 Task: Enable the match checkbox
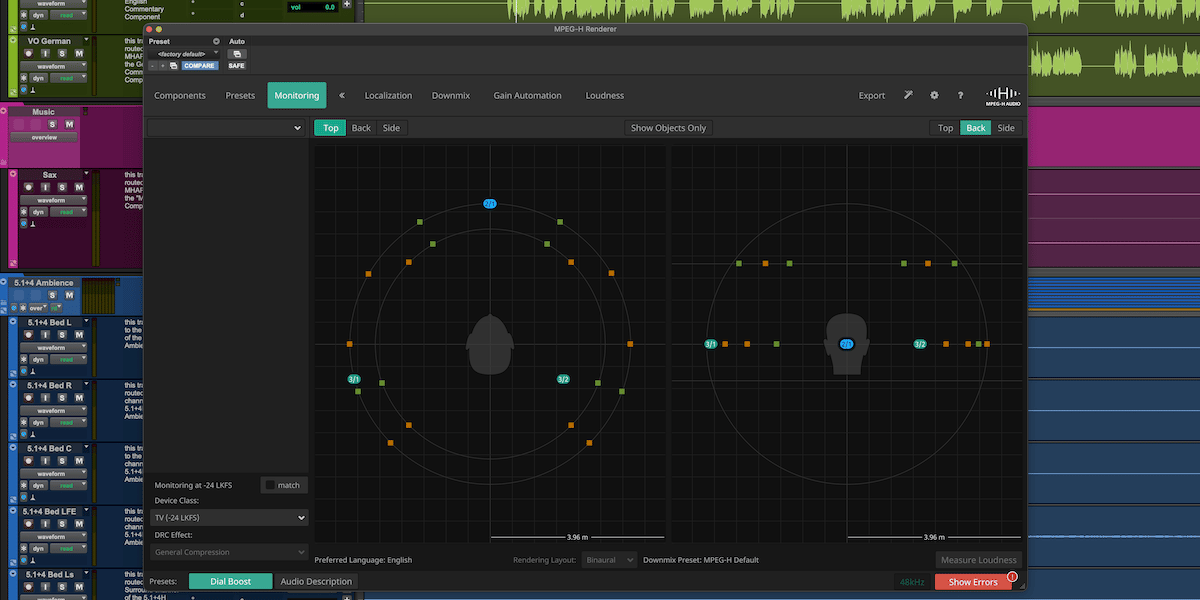270,485
